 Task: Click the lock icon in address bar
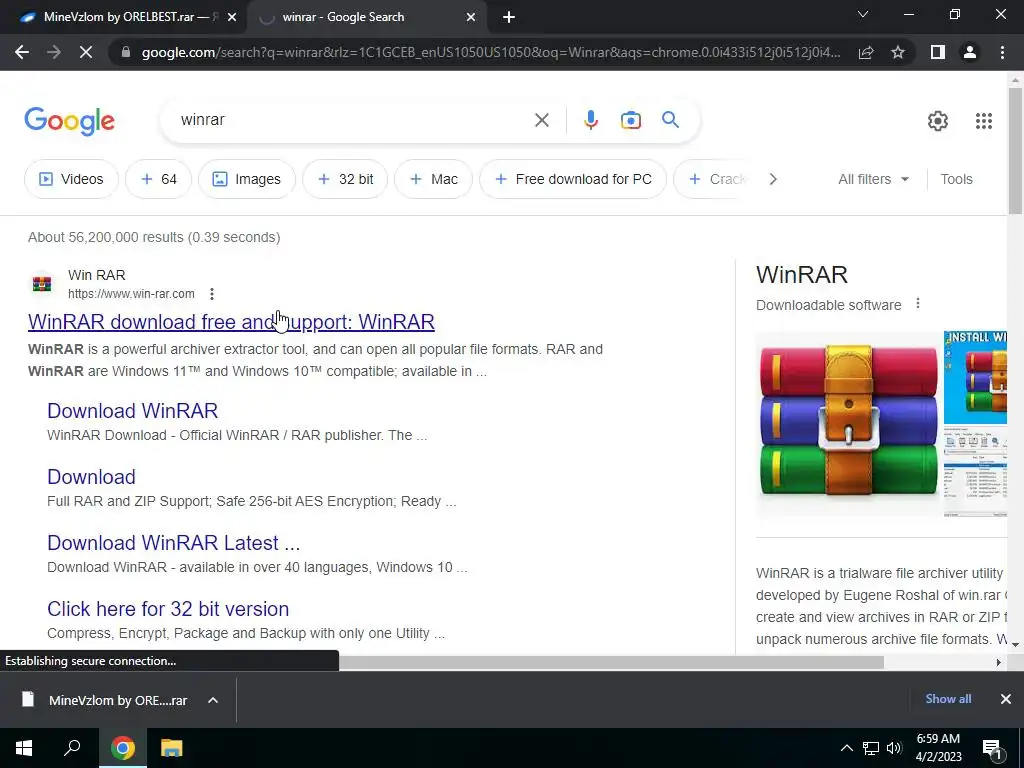pos(126,52)
